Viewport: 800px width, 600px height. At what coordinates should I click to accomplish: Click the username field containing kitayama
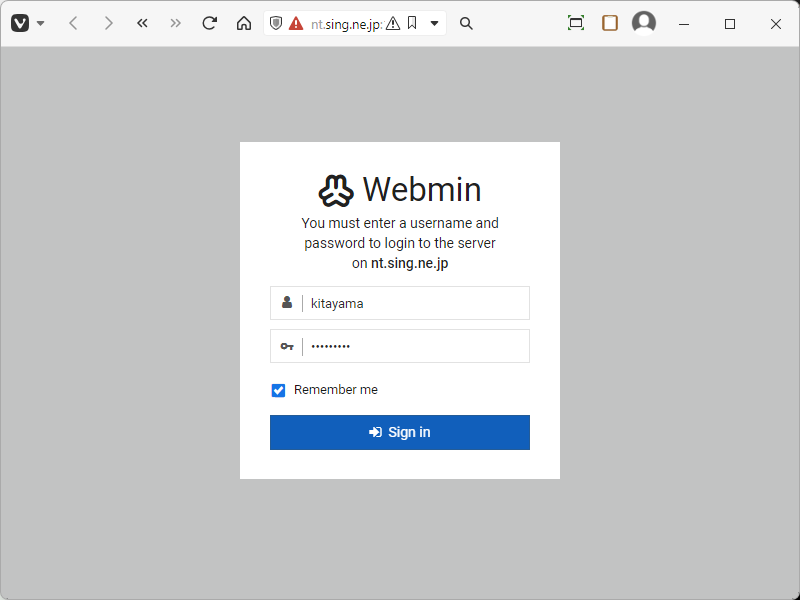400,303
